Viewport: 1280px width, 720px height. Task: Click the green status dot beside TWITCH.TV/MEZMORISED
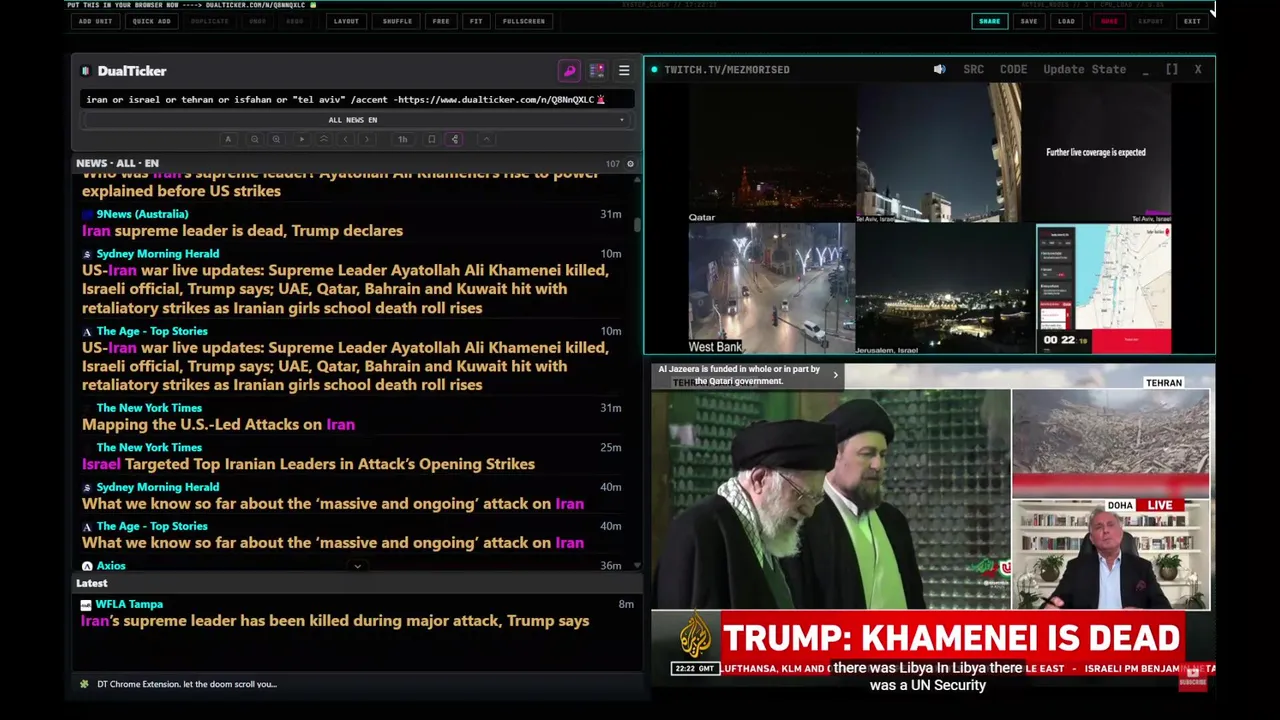point(654,70)
